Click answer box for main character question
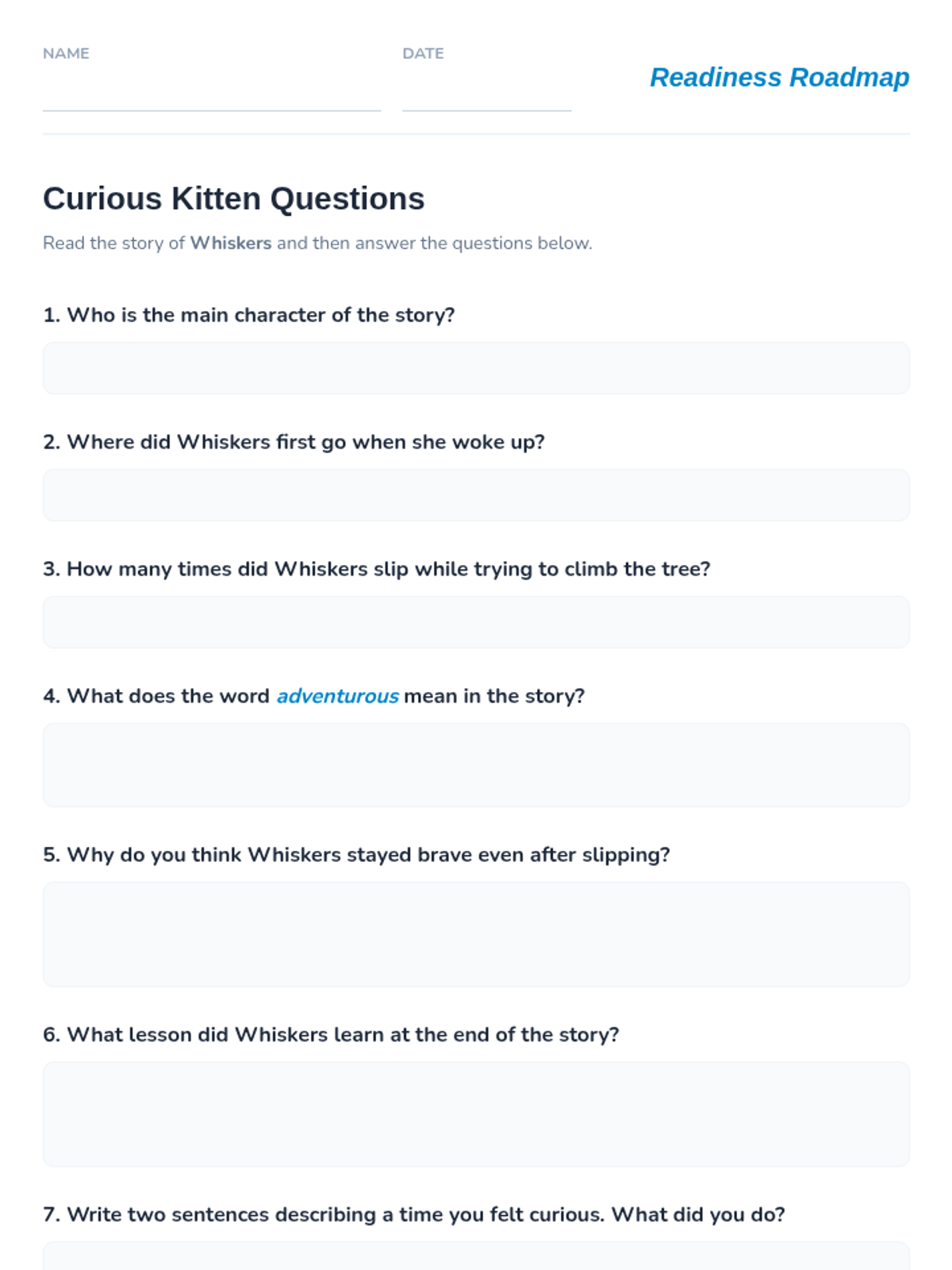 (476, 368)
